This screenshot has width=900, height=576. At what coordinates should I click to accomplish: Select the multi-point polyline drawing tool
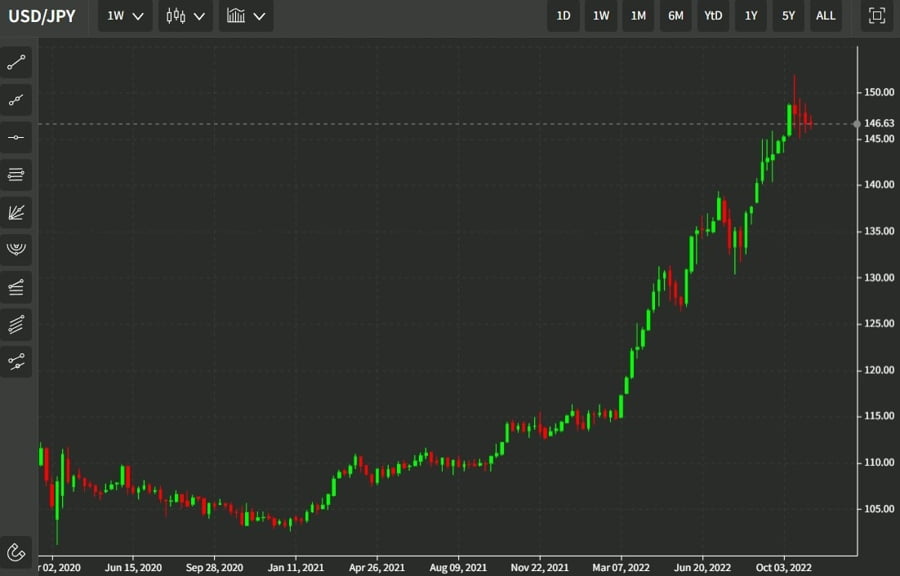click(x=16, y=100)
